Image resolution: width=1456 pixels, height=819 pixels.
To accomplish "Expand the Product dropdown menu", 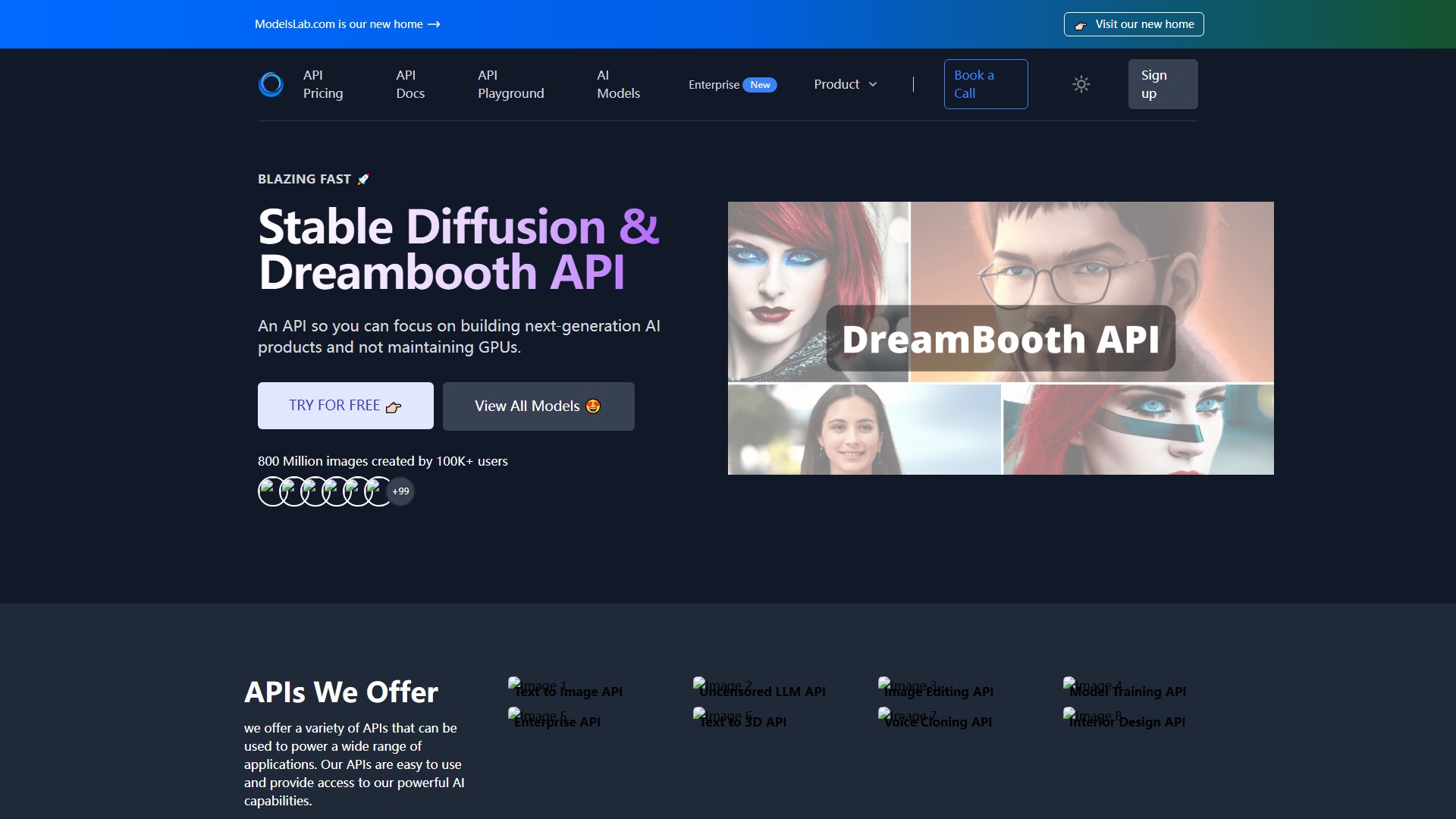I will (x=844, y=84).
